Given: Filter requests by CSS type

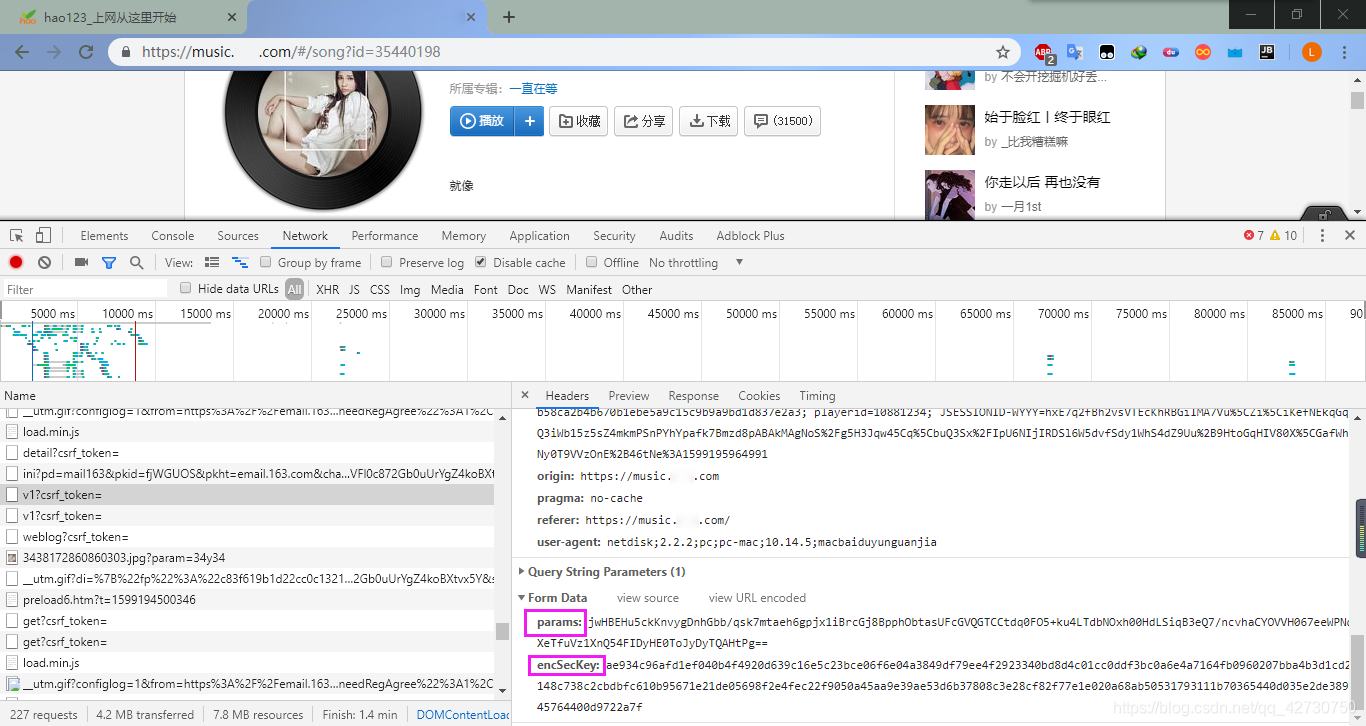Looking at the screenshot, I should pos(380,290).
